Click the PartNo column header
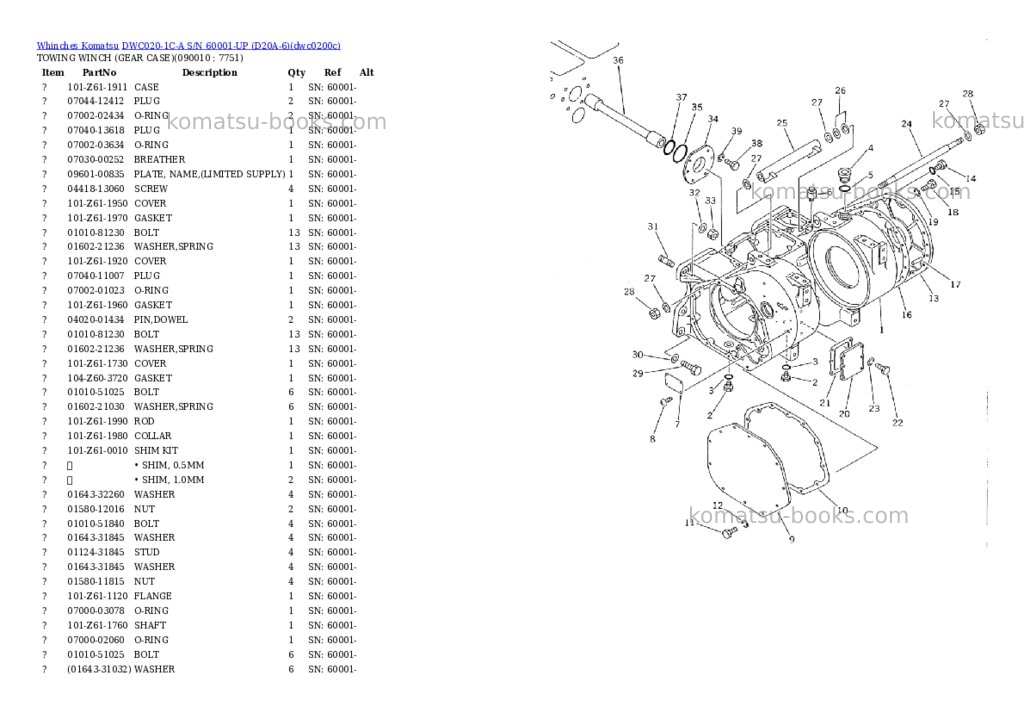Image resolution: width=1024 pixels, height=725 pixels. [99, 72]
